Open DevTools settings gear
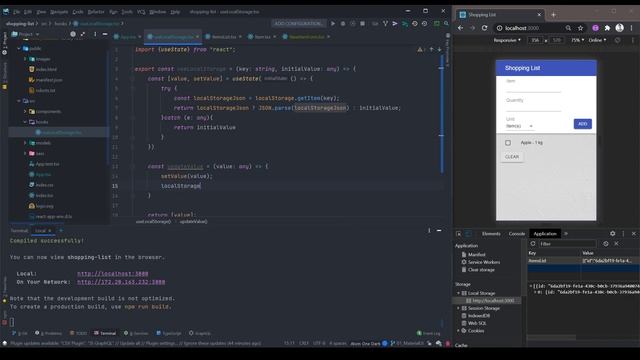The height and width of the screenshot is (360, 640). point(612,233)
